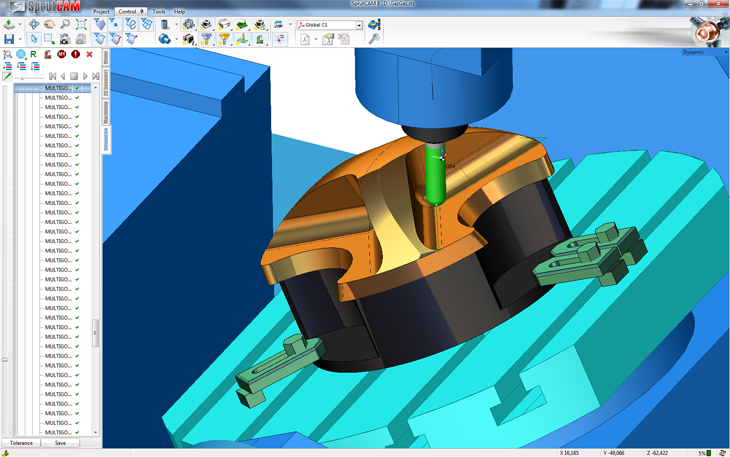The height and width of the screenshot is (457, 730).
Task: Click the save project floppy icon
Action: (9, 39)
